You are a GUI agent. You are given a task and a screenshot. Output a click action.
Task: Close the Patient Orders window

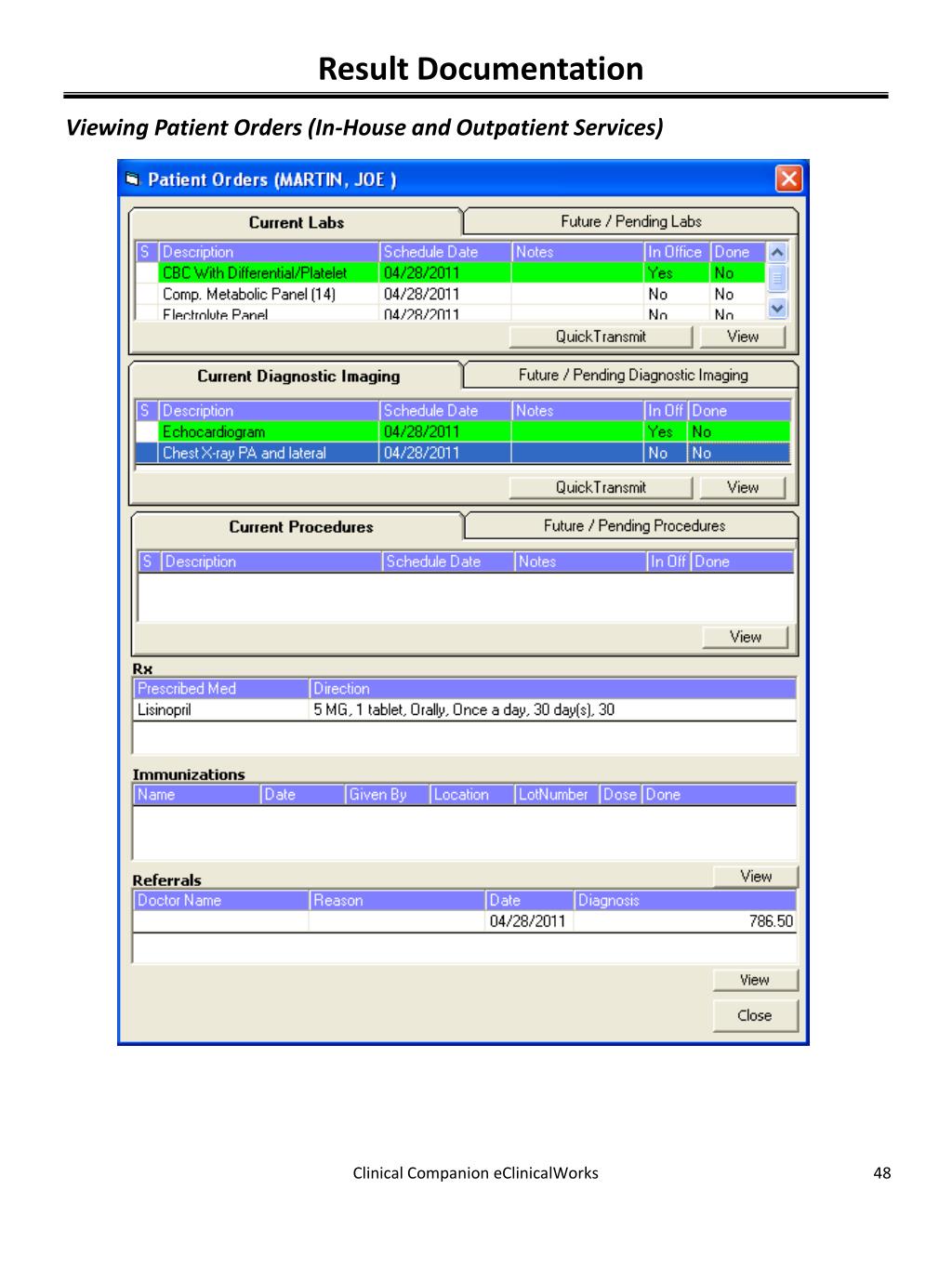(x=788, y=178)
